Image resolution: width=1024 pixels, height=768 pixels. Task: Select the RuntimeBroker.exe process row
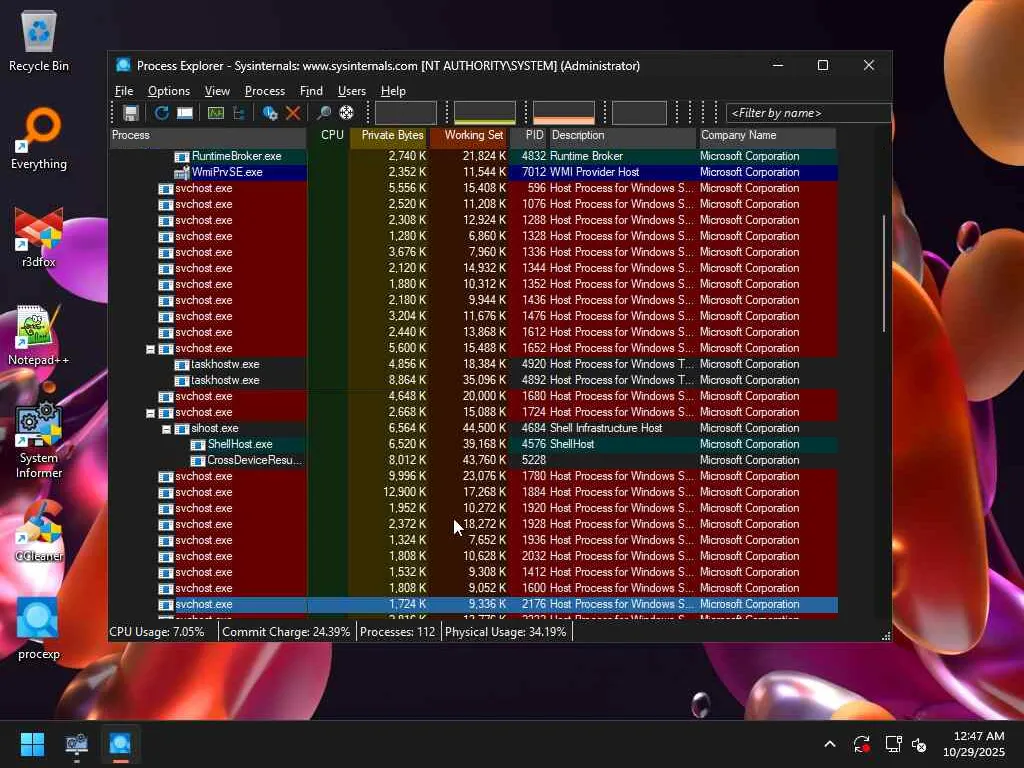[473, 156]
